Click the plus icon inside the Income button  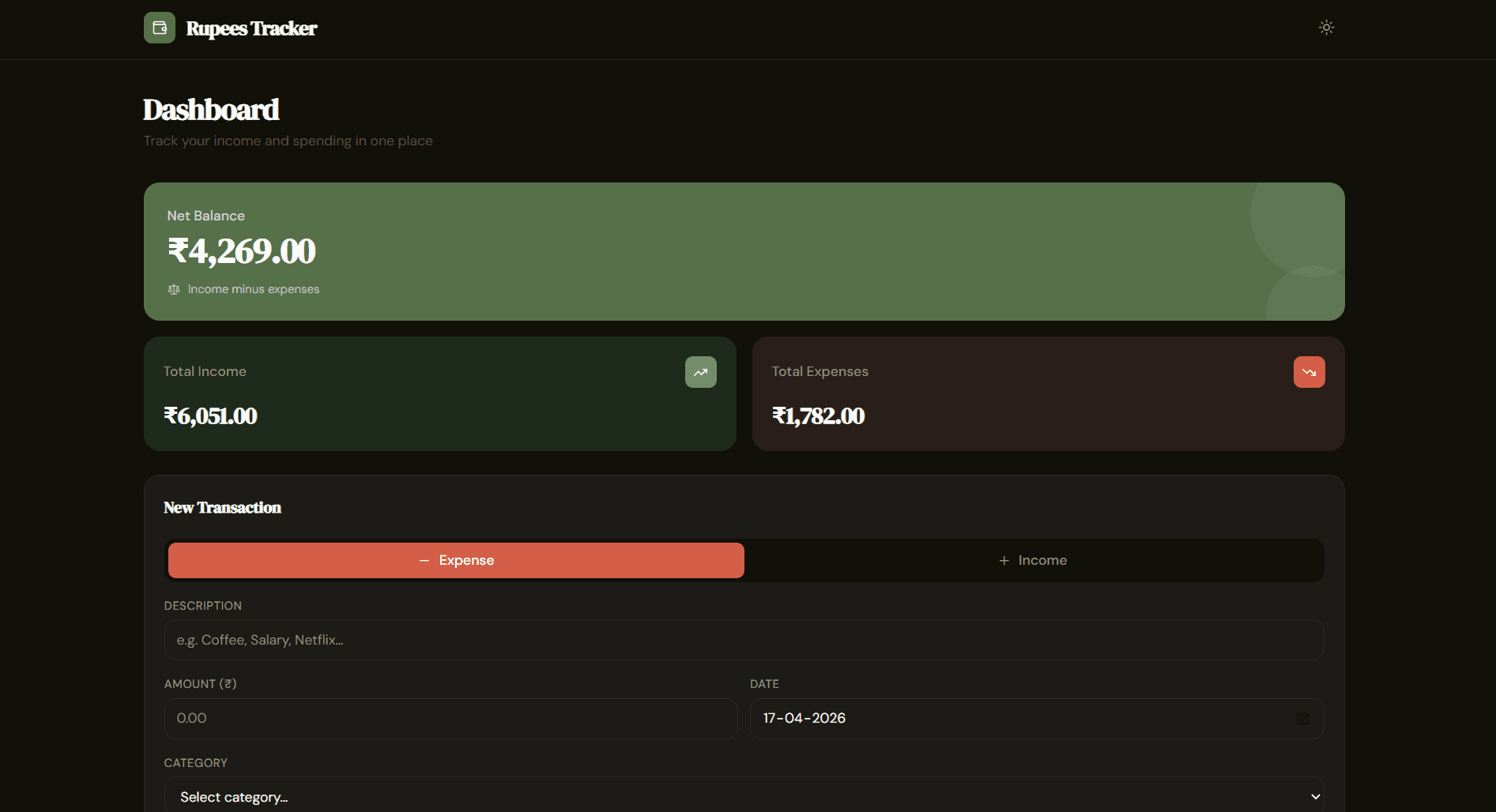[1004, 560]
